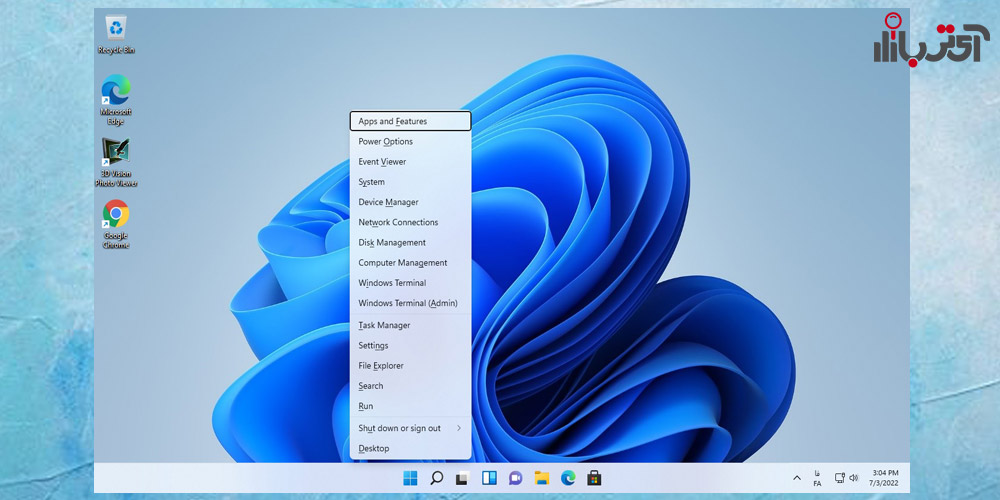
Task: Click System in the context menu
Action: tap(411, 182)
